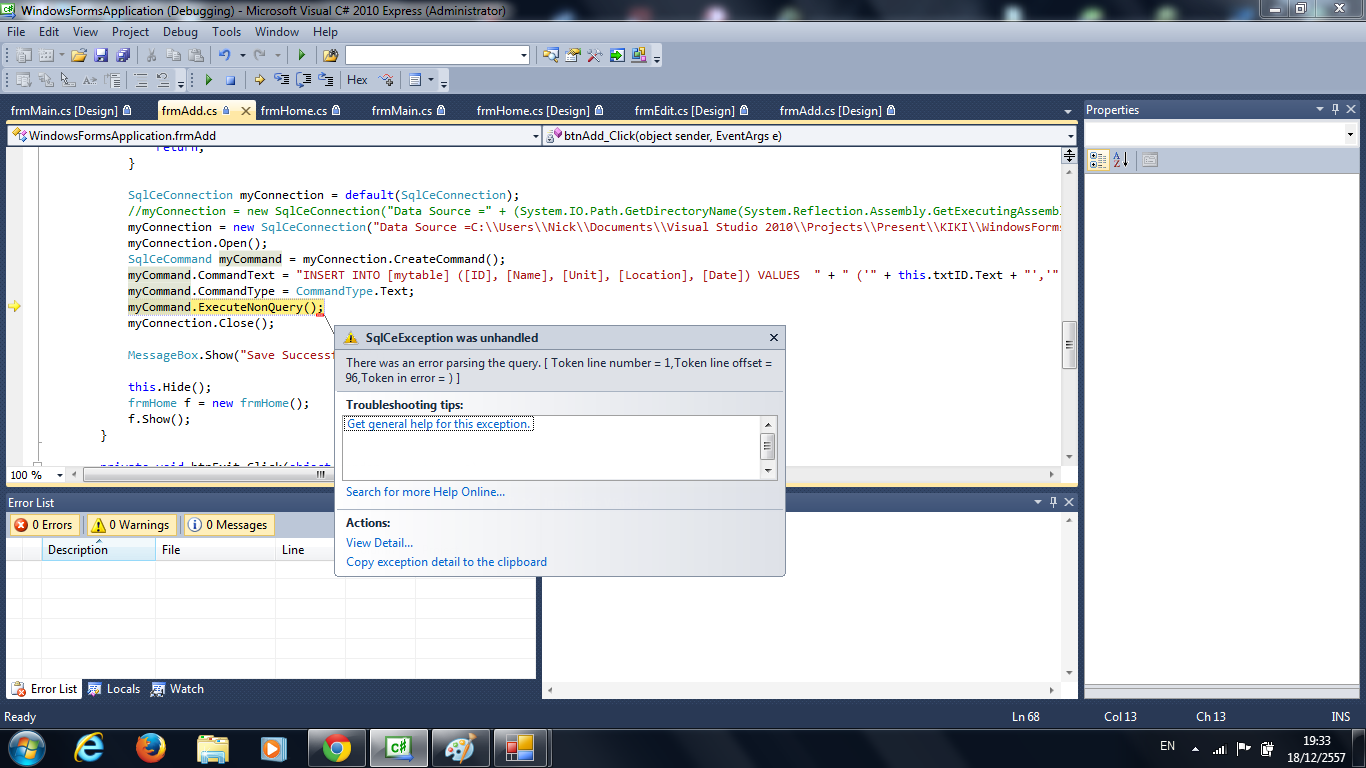Step Out of the current method
The image size is (1366, 768).
pos(326,80)
